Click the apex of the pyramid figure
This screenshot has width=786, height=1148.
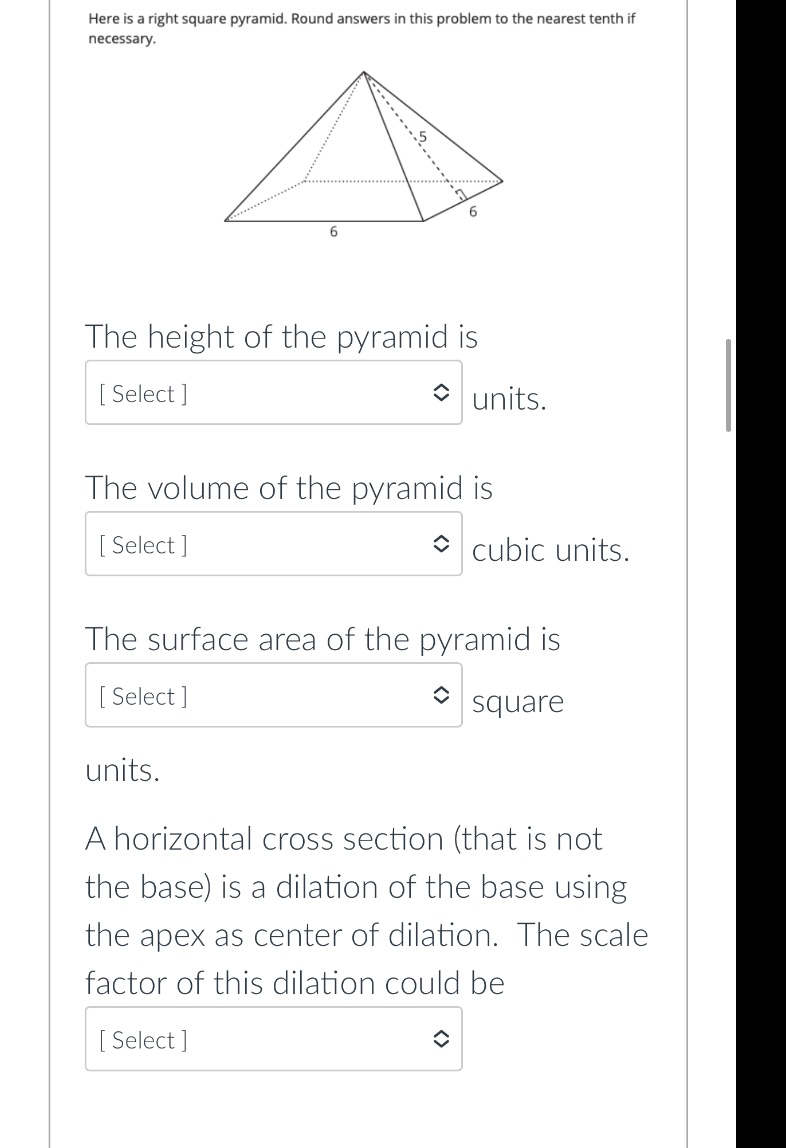tap(363, 72)
